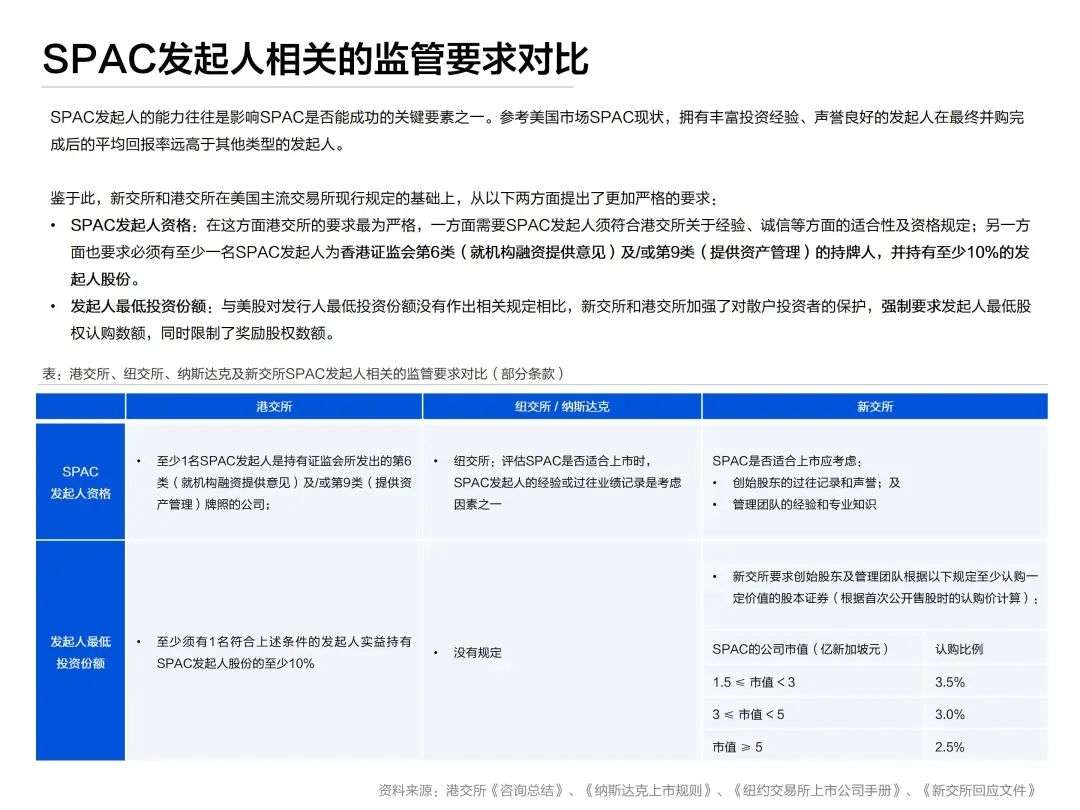
Task: Click the bold SPAC发起人资格 bullet heading
Action: (131, 225)
